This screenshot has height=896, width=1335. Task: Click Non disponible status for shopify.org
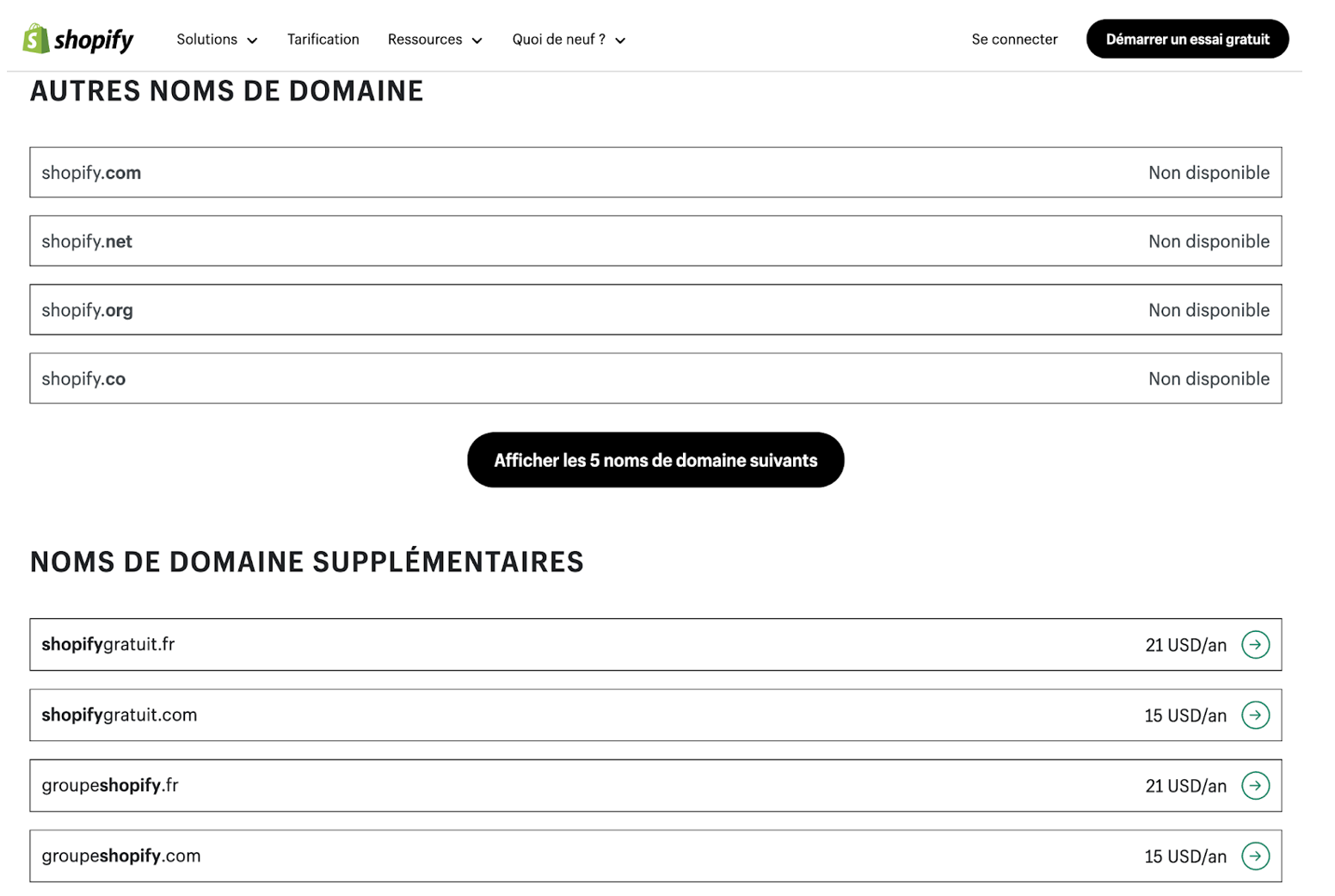click(1209, 310)
